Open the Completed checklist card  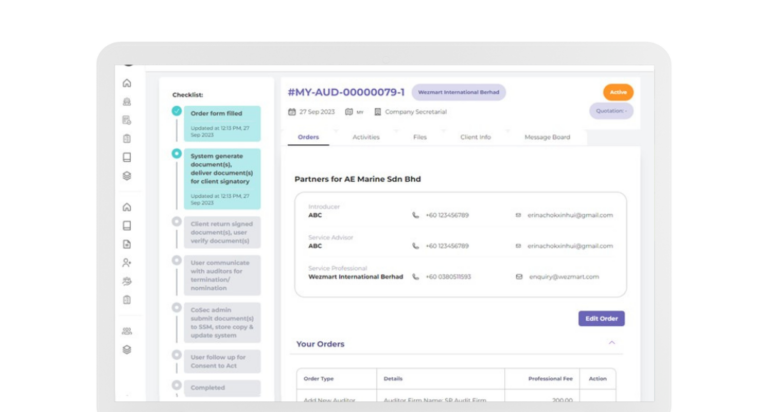tap(222, 388)
